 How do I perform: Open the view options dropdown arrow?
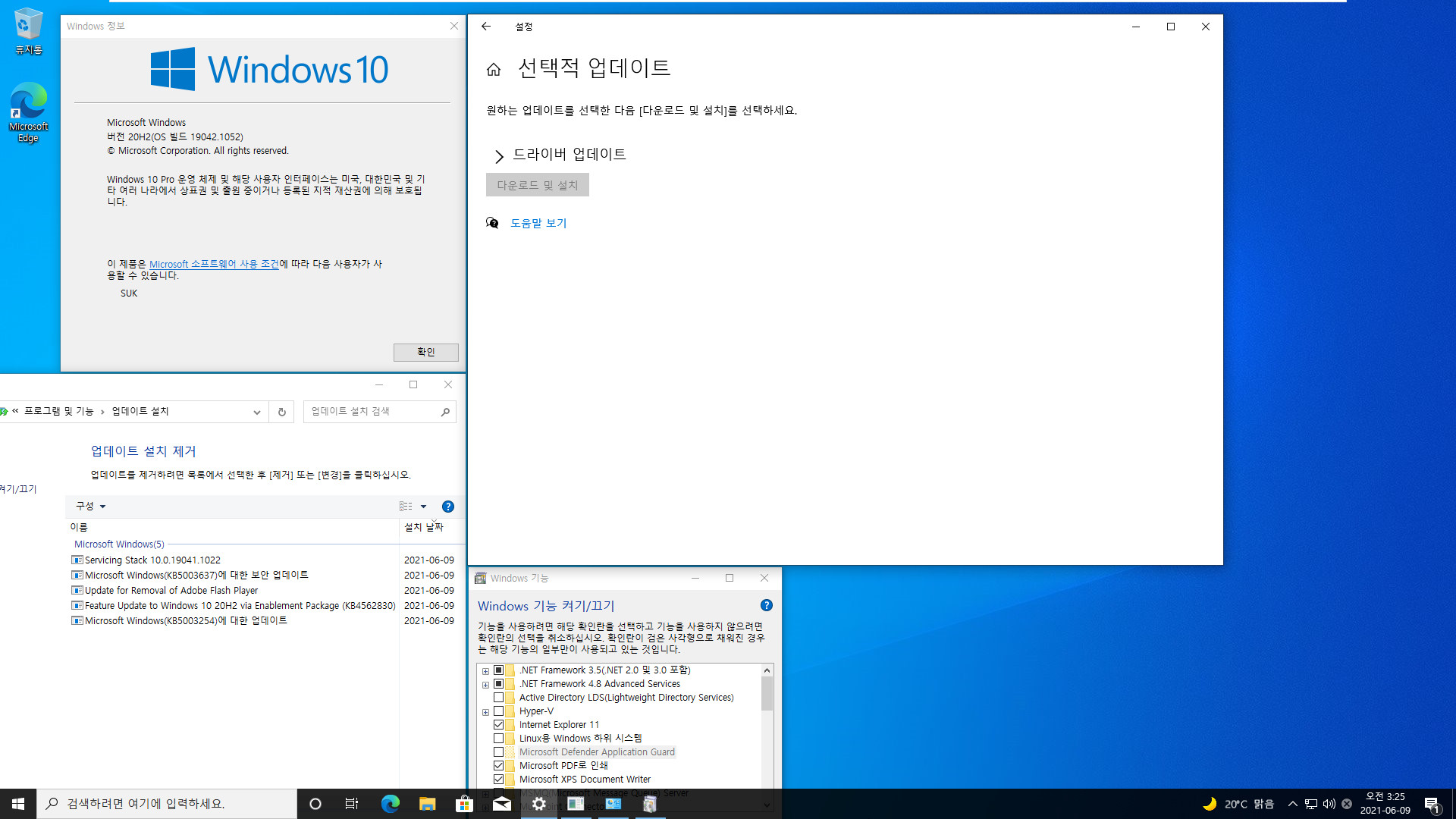424,507
